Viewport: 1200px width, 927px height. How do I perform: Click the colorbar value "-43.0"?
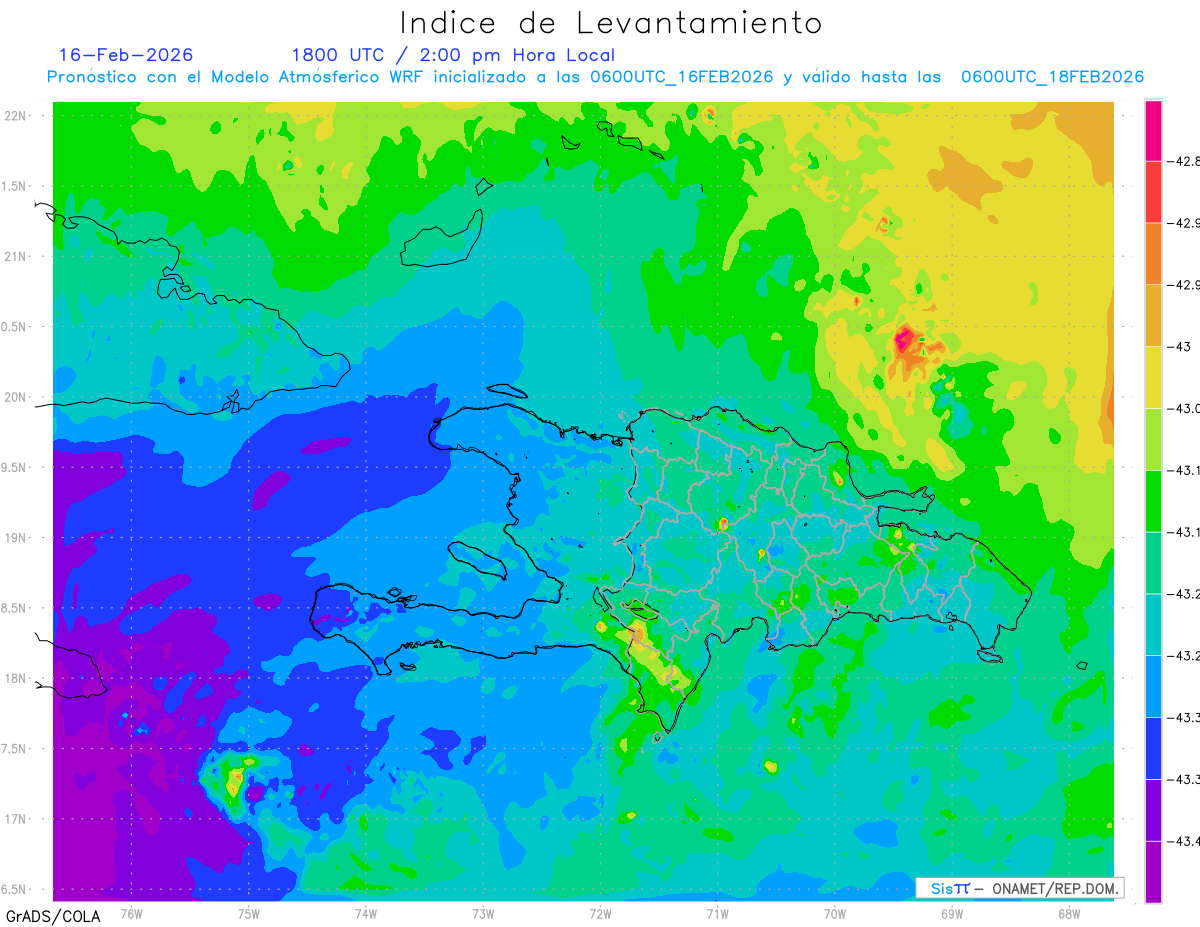pos(1185,408)
